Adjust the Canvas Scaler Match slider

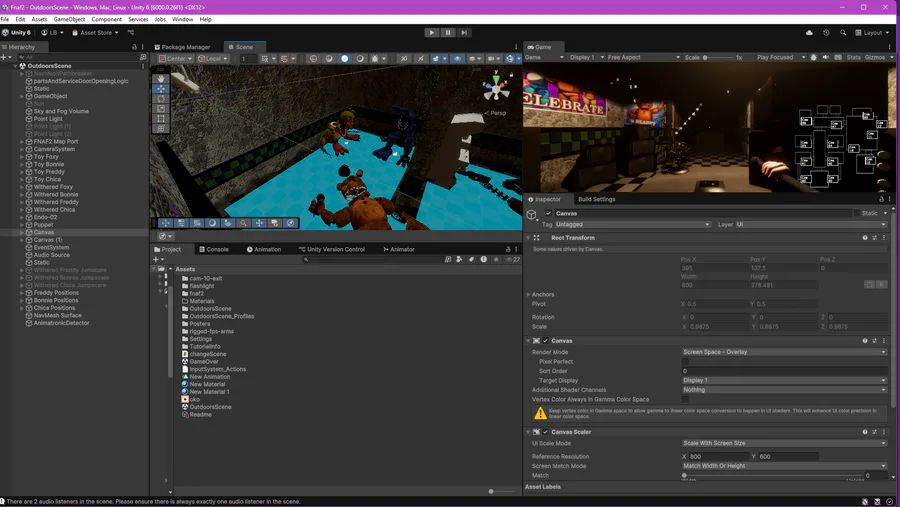pyautogui.click(x=773, y=475)
